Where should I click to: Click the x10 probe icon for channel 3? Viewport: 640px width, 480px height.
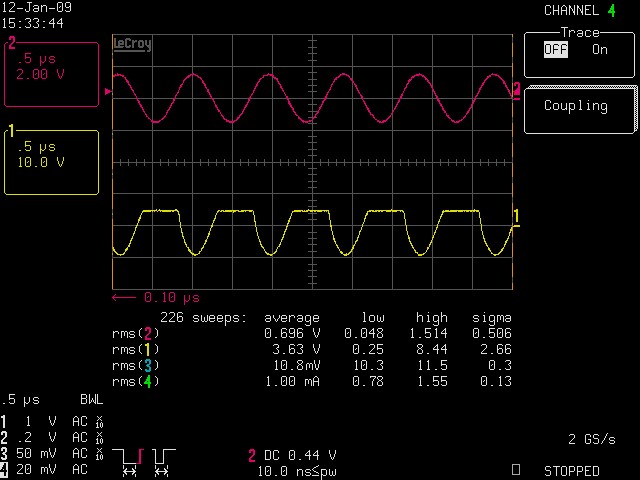(x=99, y=453)
